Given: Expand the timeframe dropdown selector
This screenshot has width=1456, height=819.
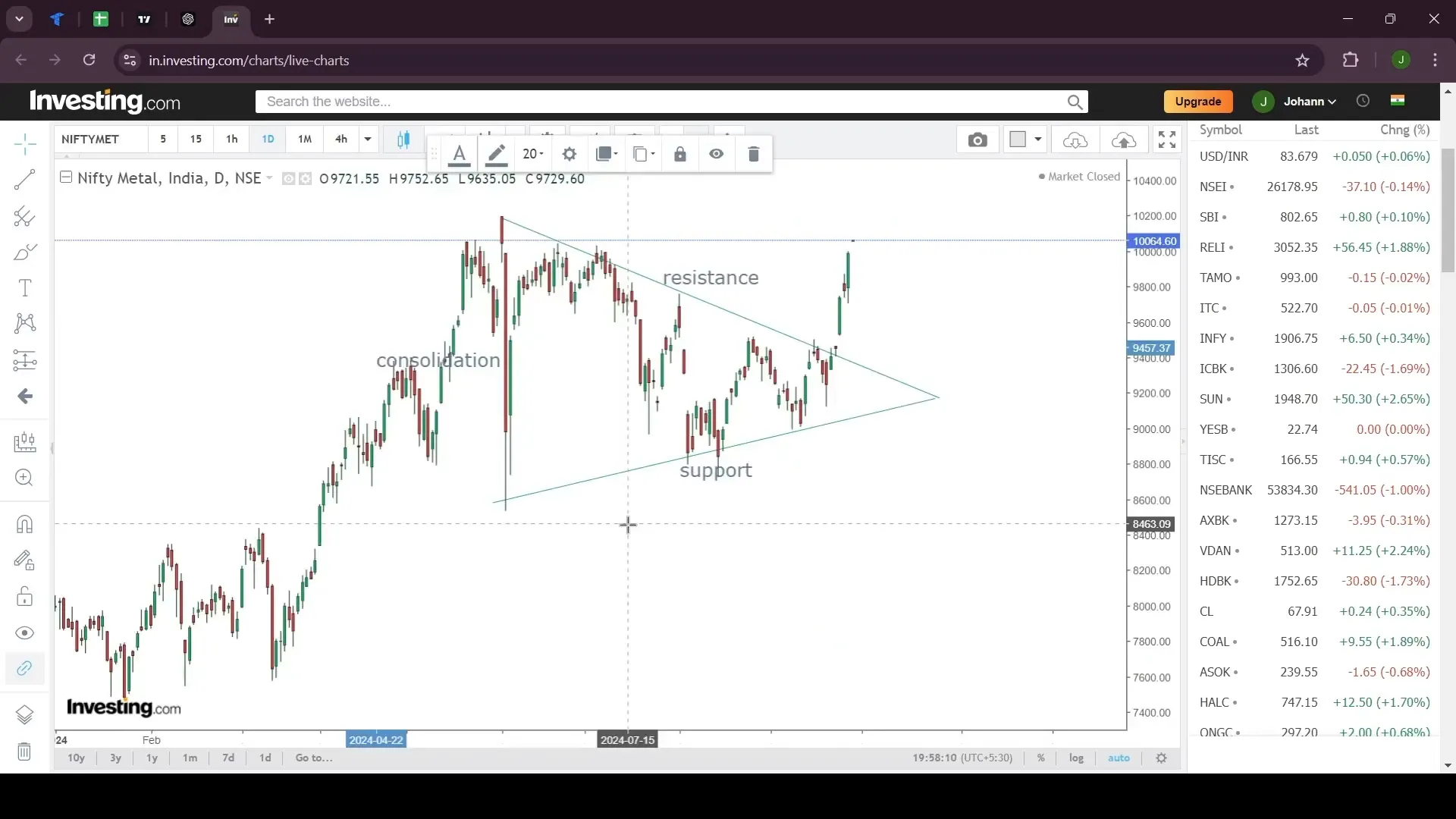Looking at the screenshot, I should coord(367,139).
